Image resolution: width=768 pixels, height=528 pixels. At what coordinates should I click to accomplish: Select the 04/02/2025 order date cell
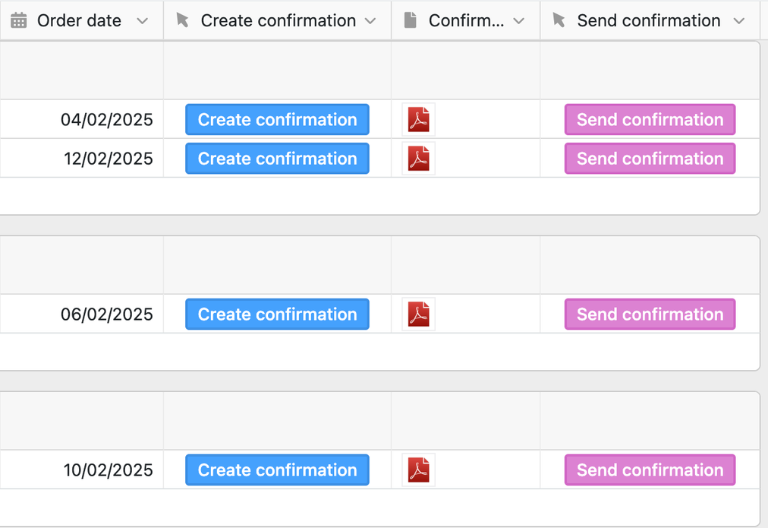pos(81,120)
